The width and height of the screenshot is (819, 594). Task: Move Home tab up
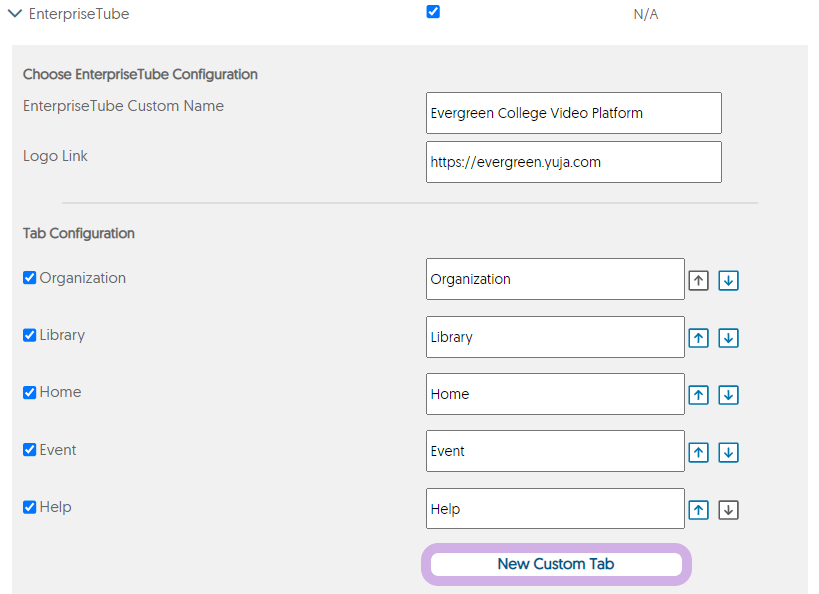(698, 395)
